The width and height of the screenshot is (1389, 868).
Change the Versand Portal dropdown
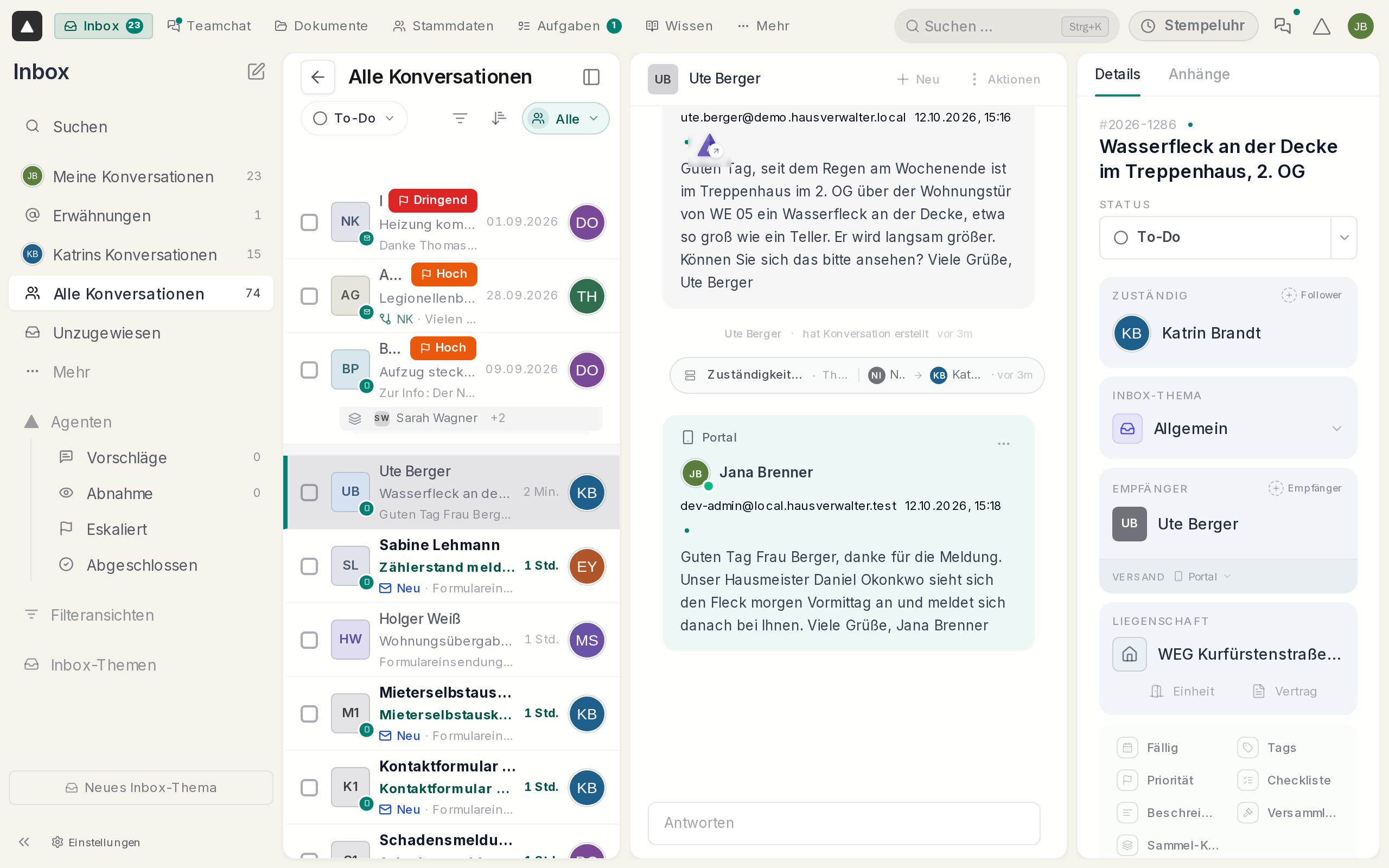(1202, 576)
